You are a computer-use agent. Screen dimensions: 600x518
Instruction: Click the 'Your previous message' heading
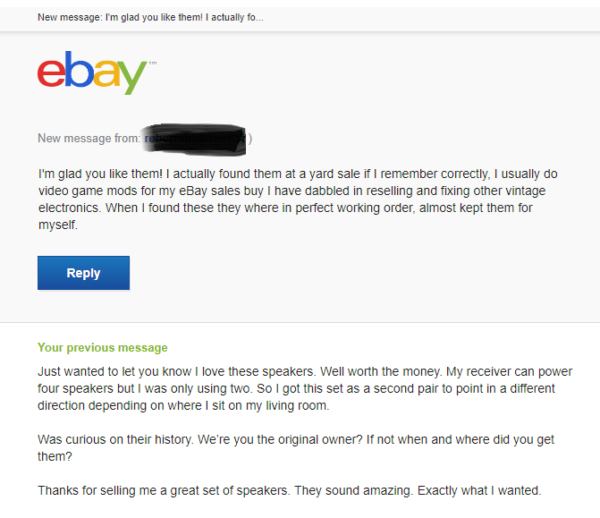(x=103, y=347)
